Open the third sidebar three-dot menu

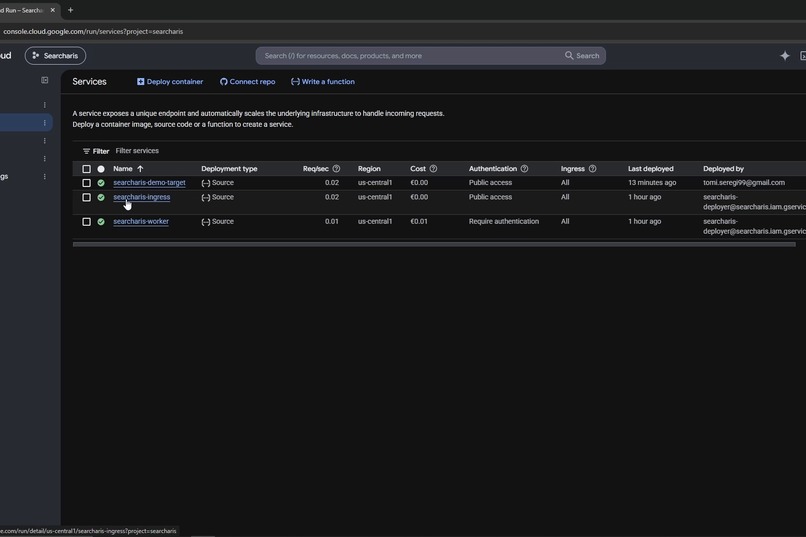coord(45,141)
